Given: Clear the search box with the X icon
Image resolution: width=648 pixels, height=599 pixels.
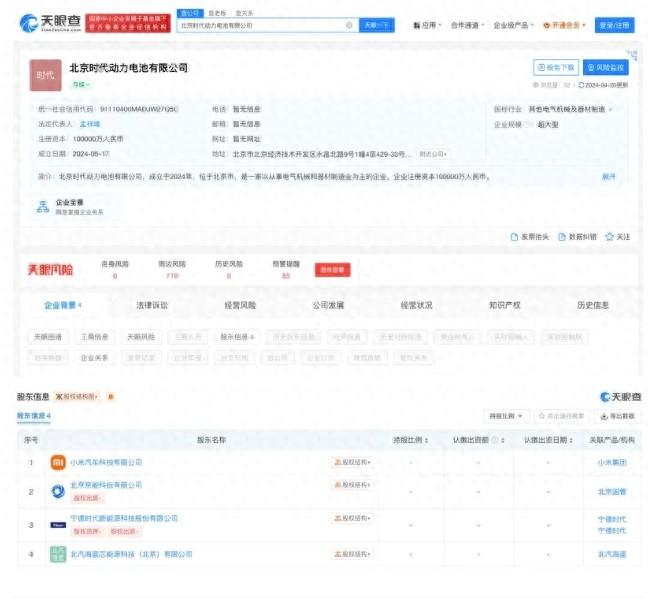Looking at the screenshot, I should [348, 25].
